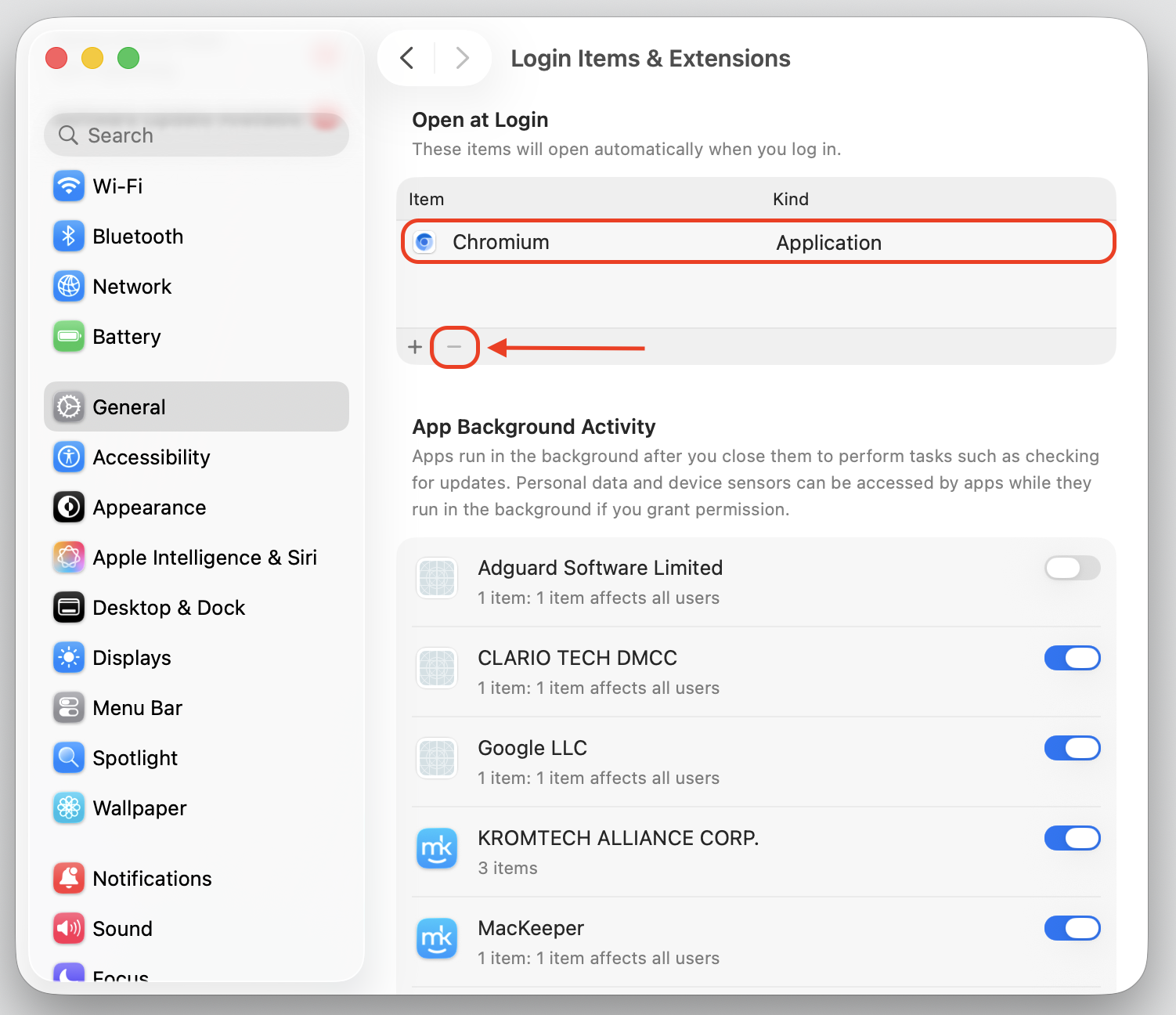Switch off MacKeeper background toggle
Image resolution: width=1176 pixels, height=1015 pixels.
[x=1073, y=928]
